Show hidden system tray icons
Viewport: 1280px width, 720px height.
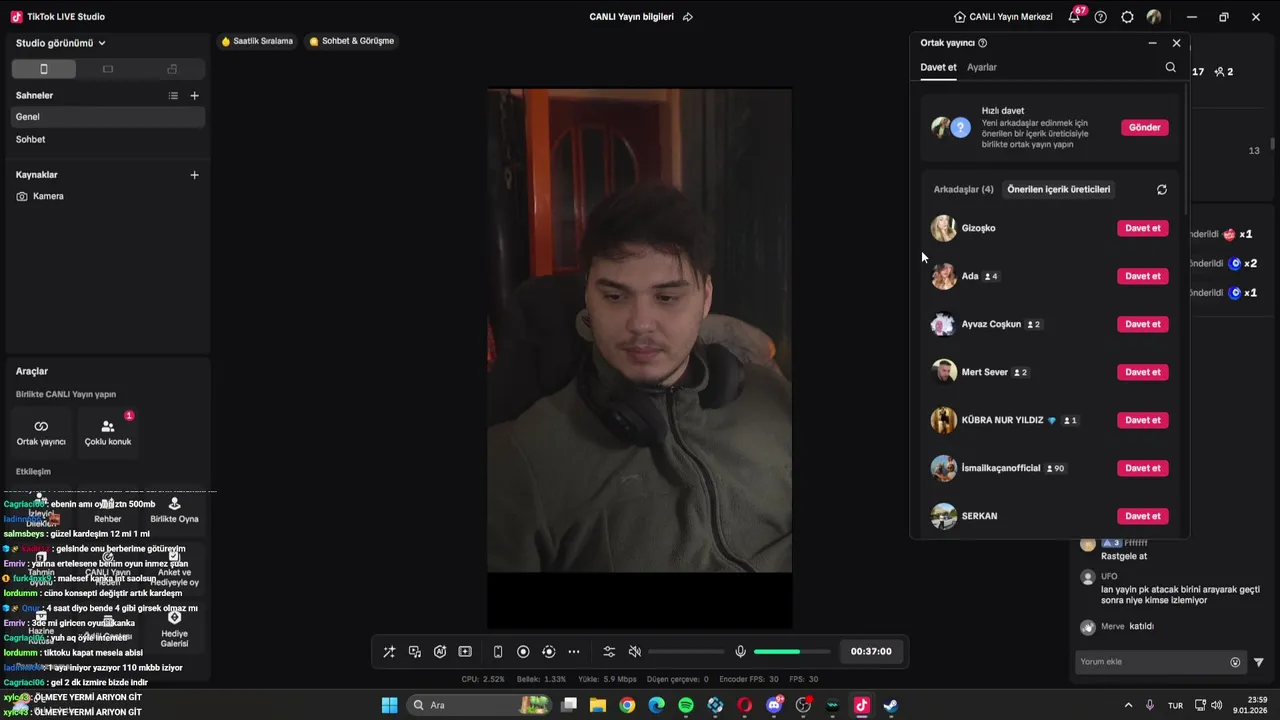click(x=1129, y=705)
